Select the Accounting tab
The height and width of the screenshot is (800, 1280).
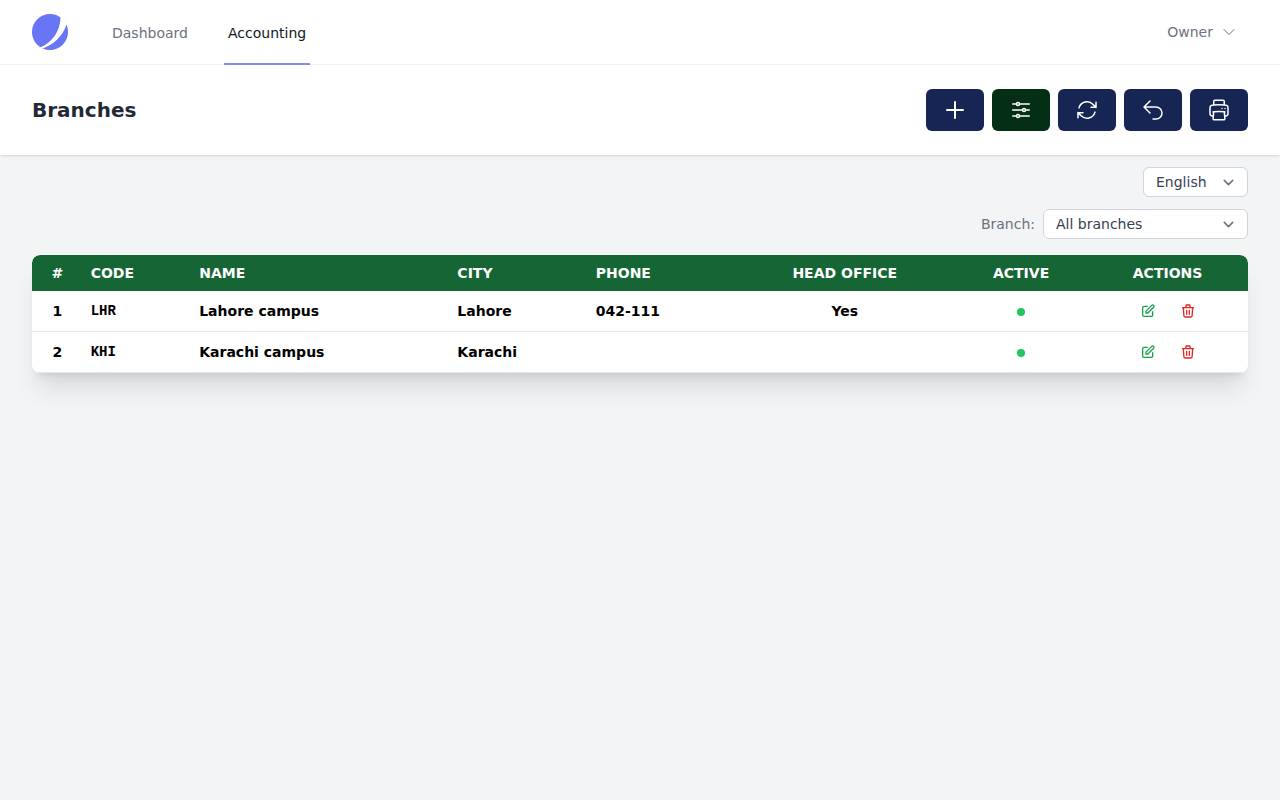tap(267, 33)
